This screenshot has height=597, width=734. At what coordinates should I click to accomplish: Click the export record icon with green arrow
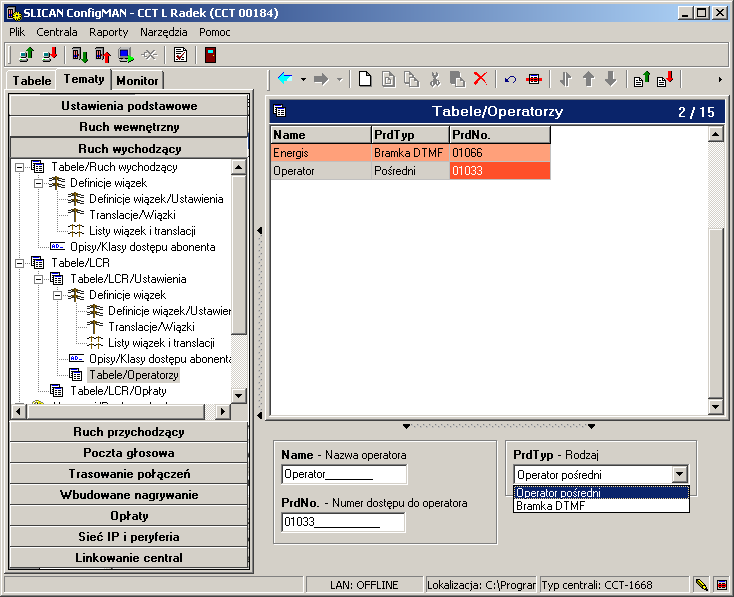[642, 79]
